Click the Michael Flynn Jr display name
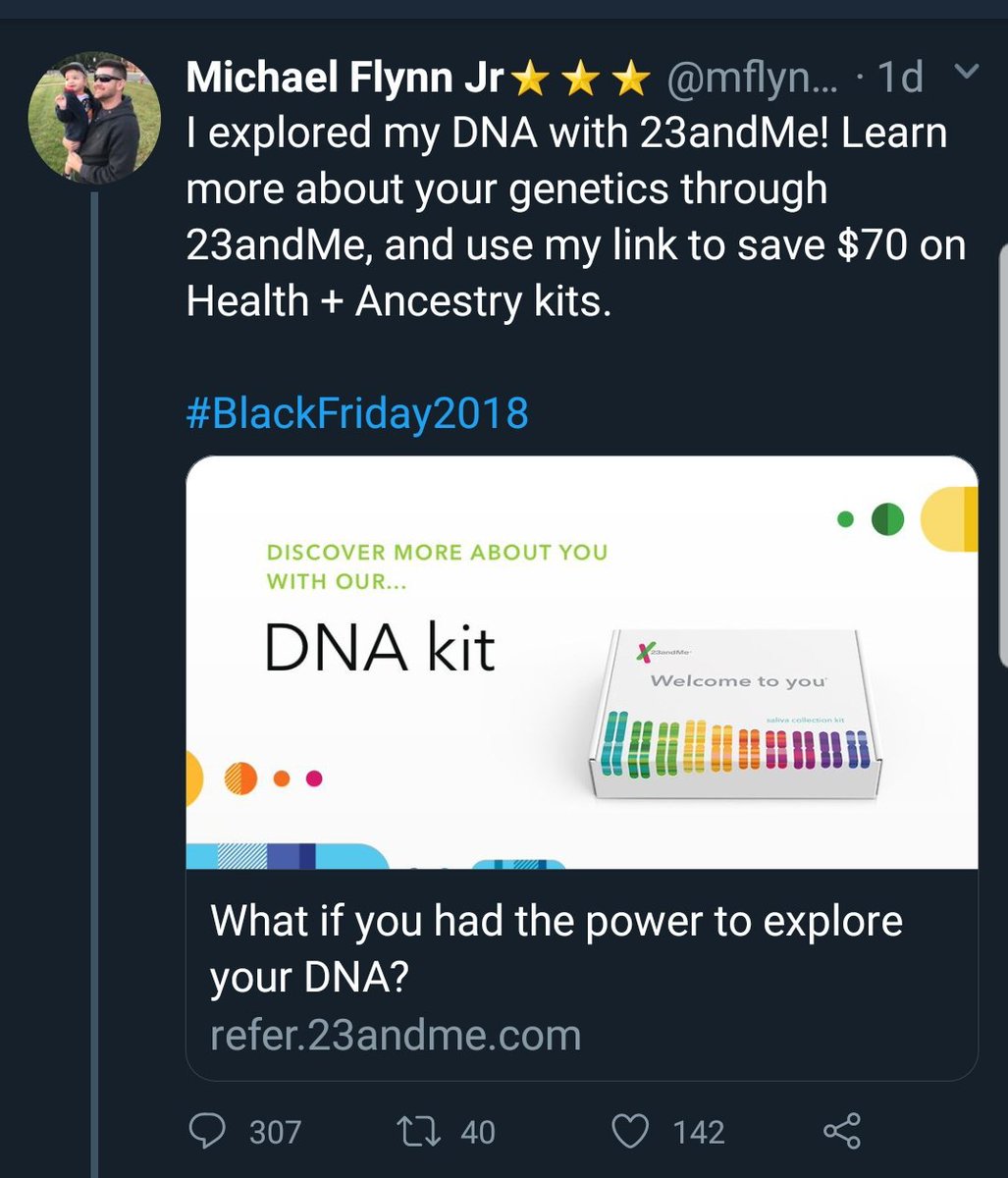 345,79
